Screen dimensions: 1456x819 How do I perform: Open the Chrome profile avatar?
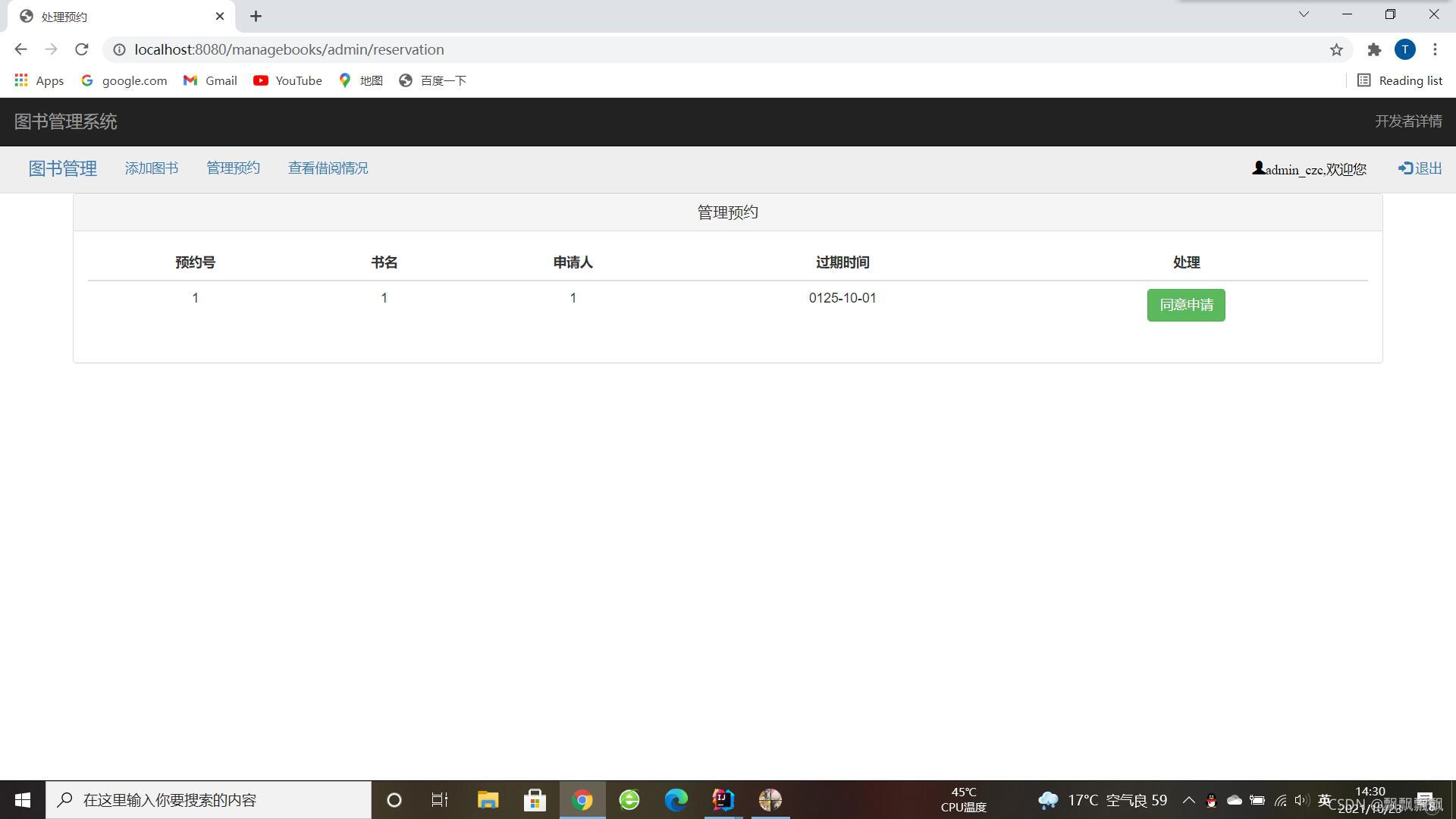coord(1404,49)
